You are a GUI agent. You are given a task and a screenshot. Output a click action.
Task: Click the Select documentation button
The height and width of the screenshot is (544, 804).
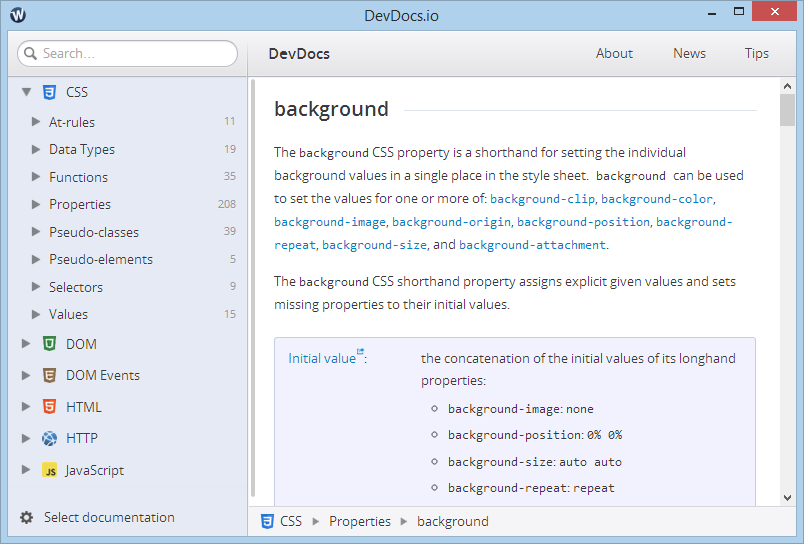109,517
